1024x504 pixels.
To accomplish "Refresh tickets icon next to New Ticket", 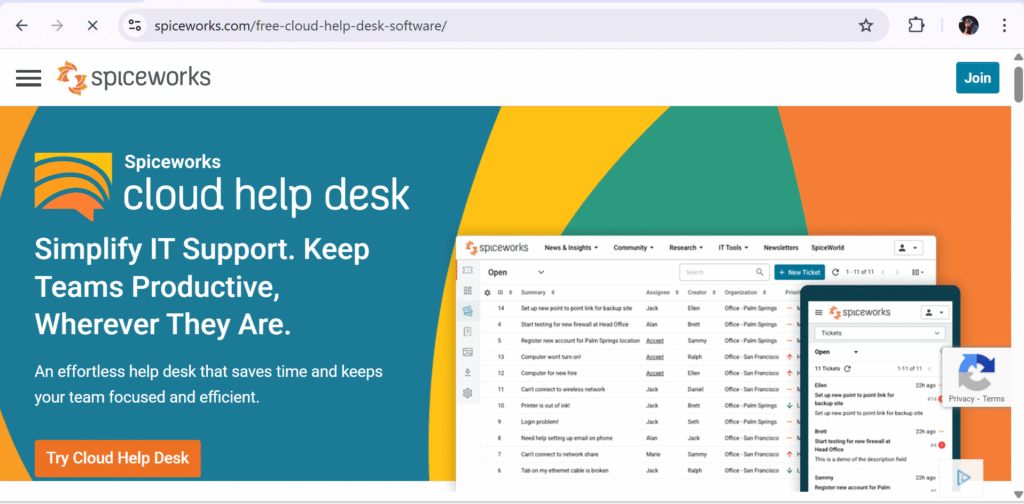I will point(835,272).
